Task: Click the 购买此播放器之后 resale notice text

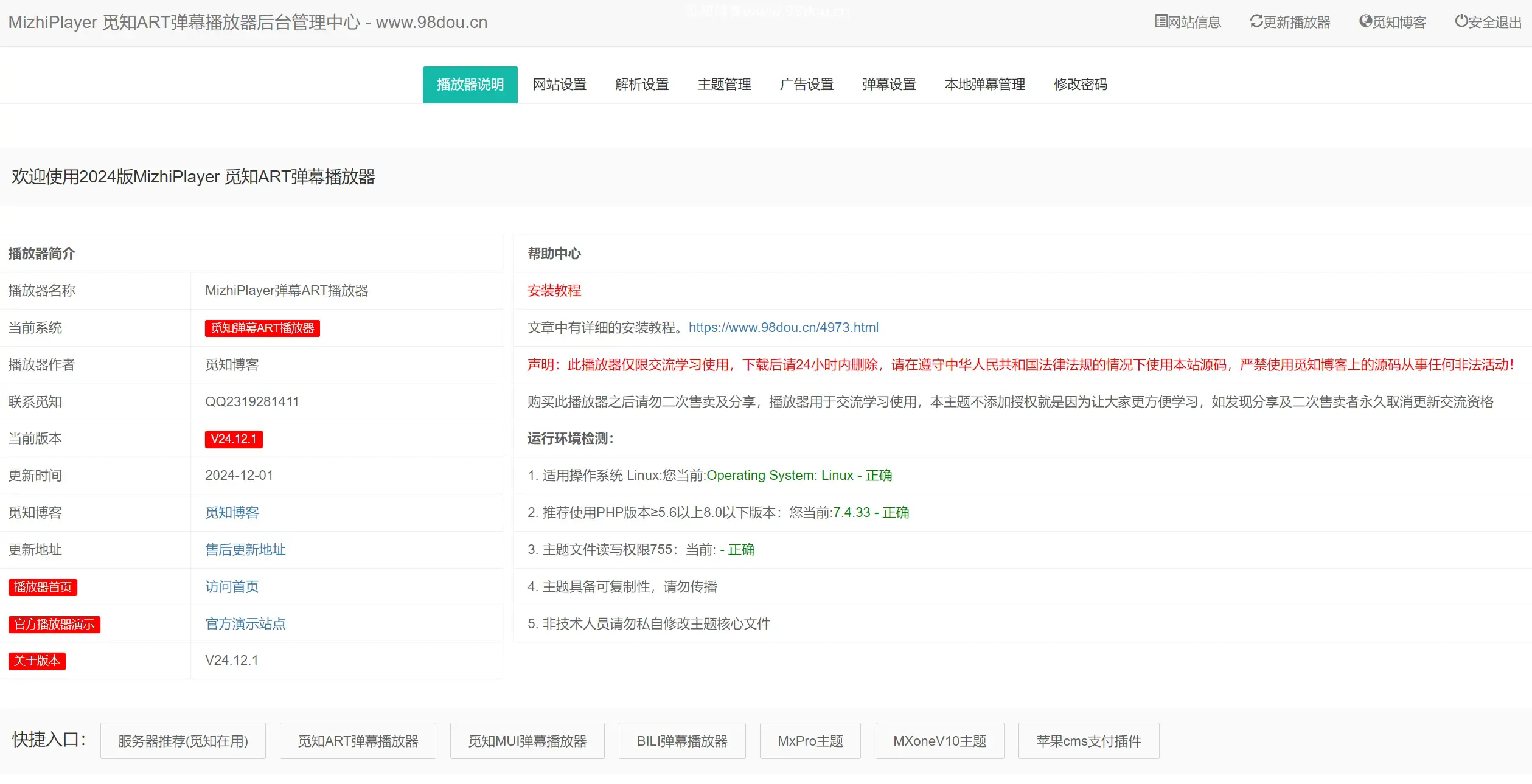Action: pyautogui.click(x=1011, y=402)
